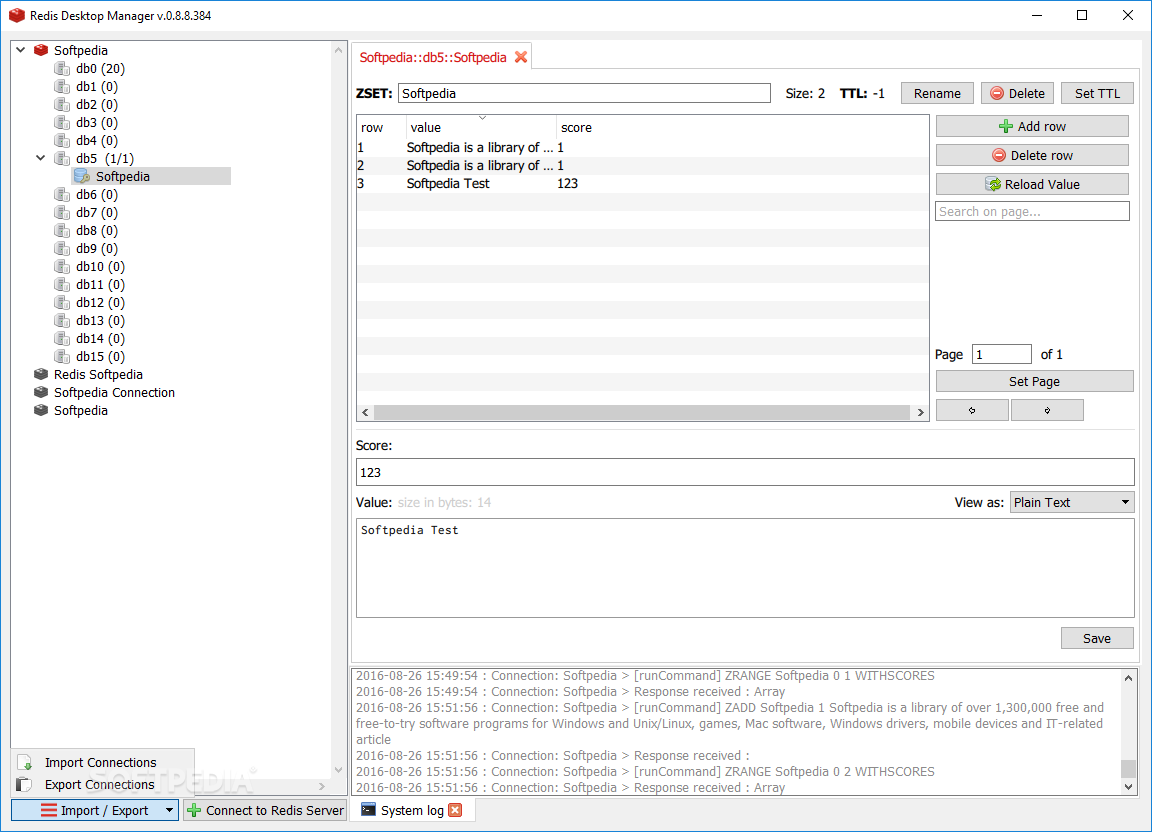Click the red Softpedia server icon at tree top

pos(41,50)
